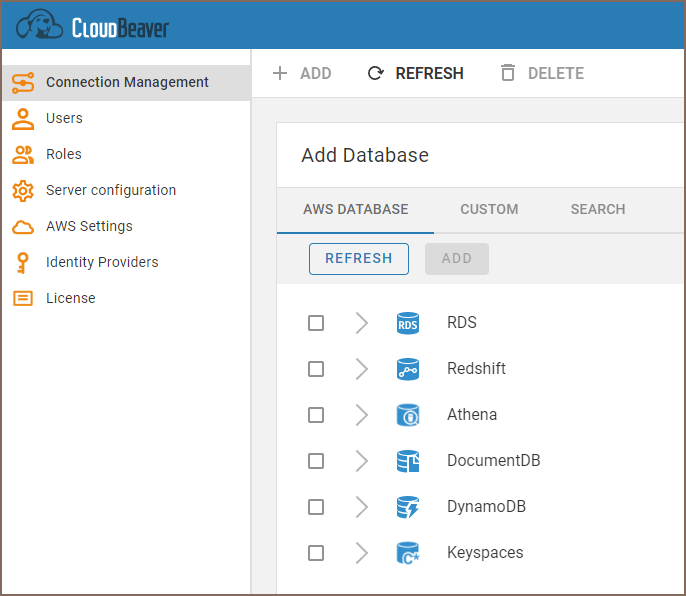Click DELETE in the top toolbar
The width and height of the screenshot is (686, 596).
pyautogui.click(x=542, y=73)
